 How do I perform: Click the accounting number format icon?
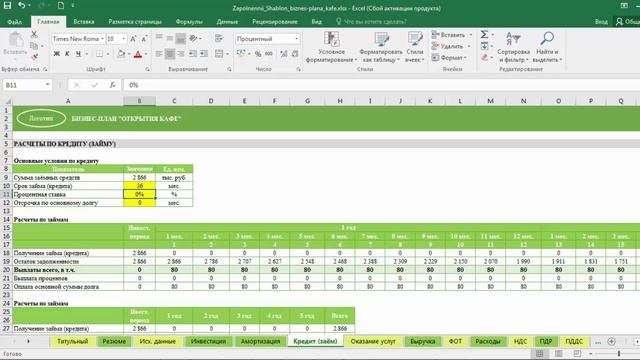(241, 54)
